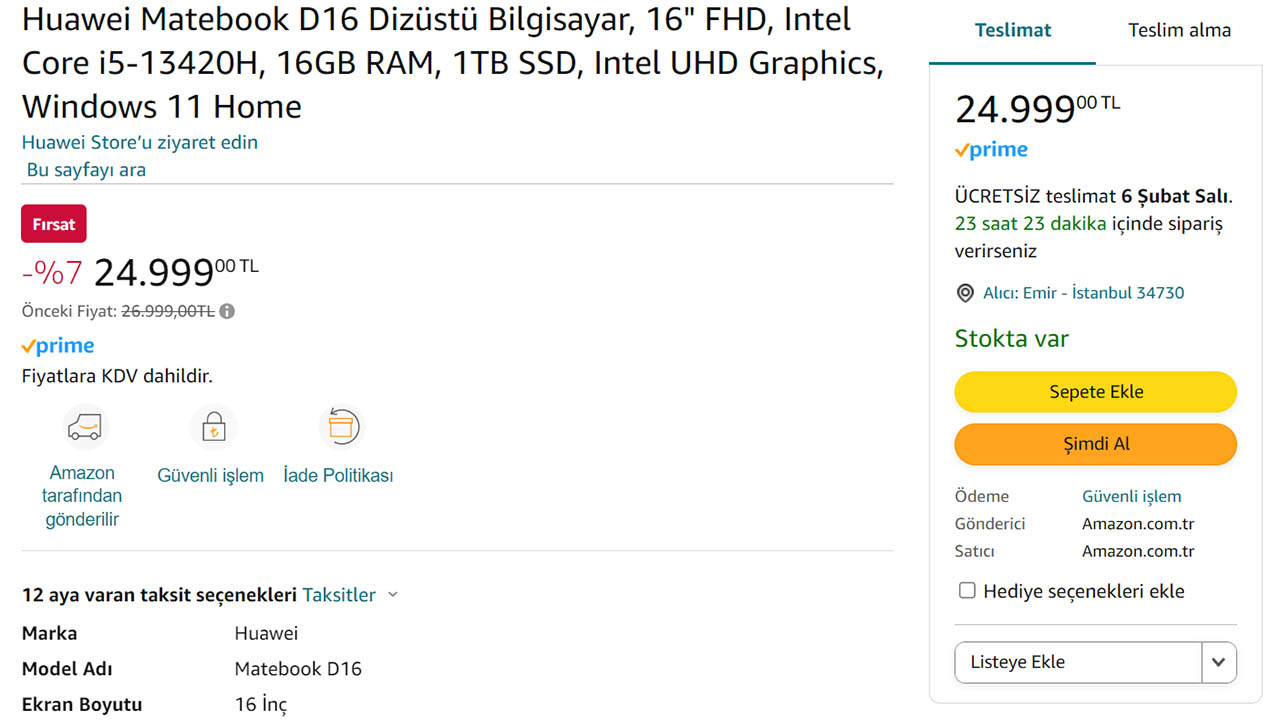Click the return policy box icon

coord(340,428)
